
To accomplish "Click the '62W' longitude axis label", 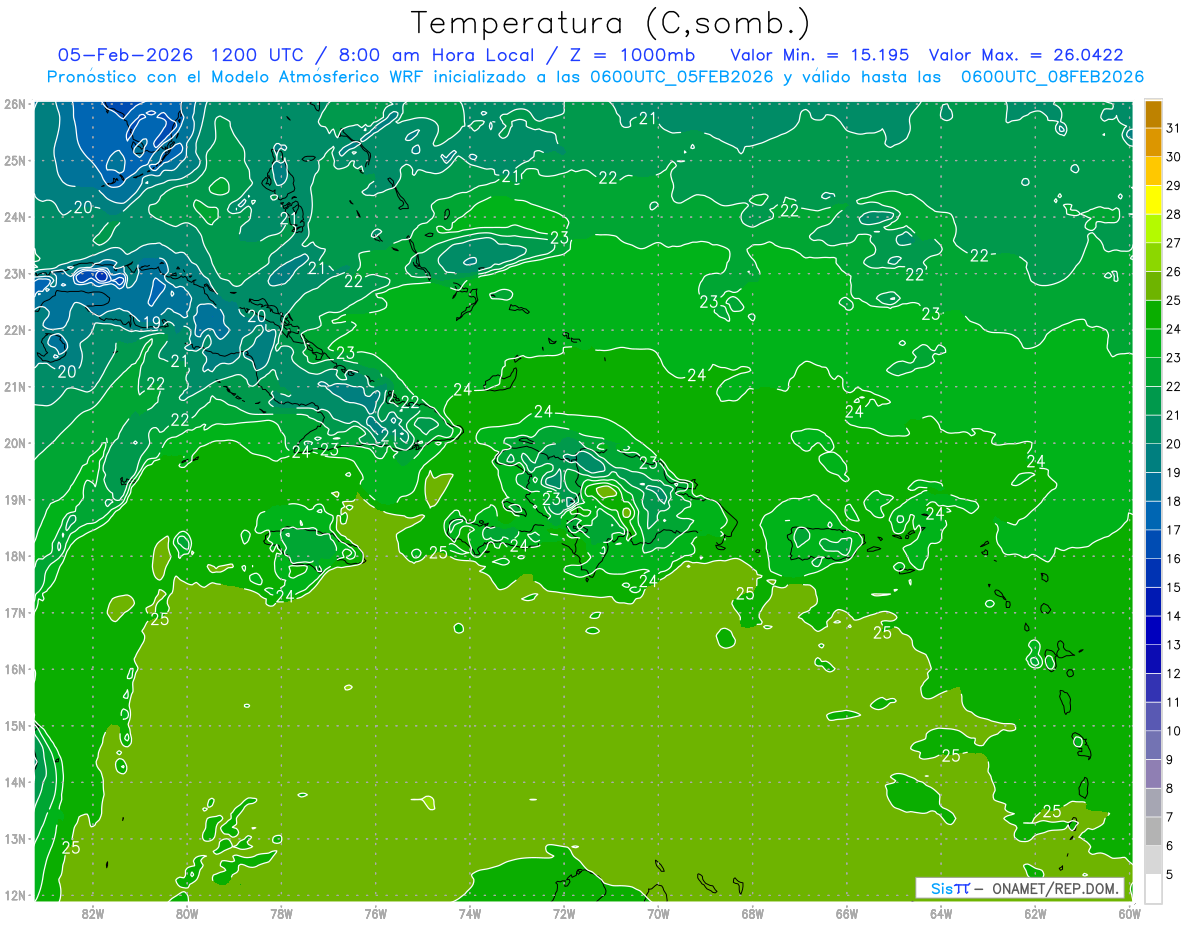I will (1035, 913).
